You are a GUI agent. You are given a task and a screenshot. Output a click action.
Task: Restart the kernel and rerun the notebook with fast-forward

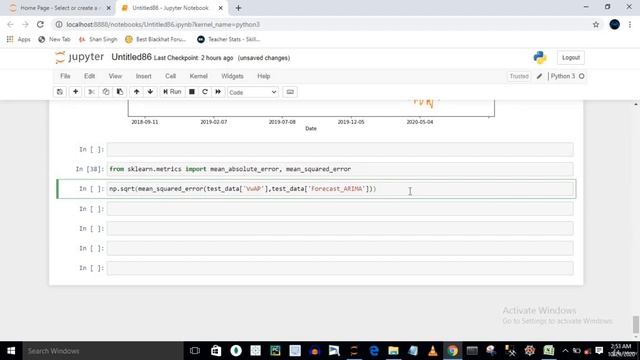pos(218,92)
